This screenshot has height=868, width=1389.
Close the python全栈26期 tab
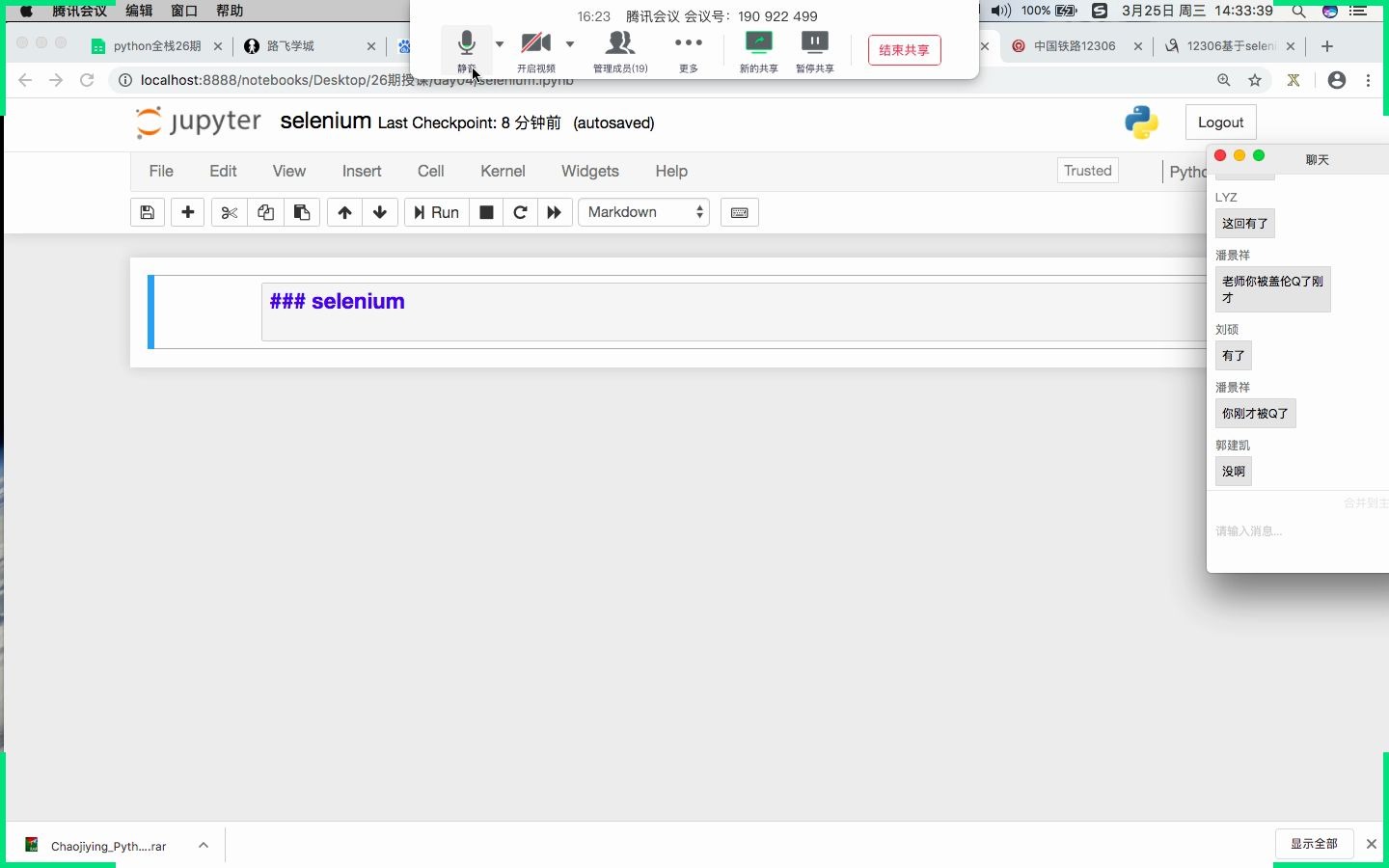pos(218,46)
